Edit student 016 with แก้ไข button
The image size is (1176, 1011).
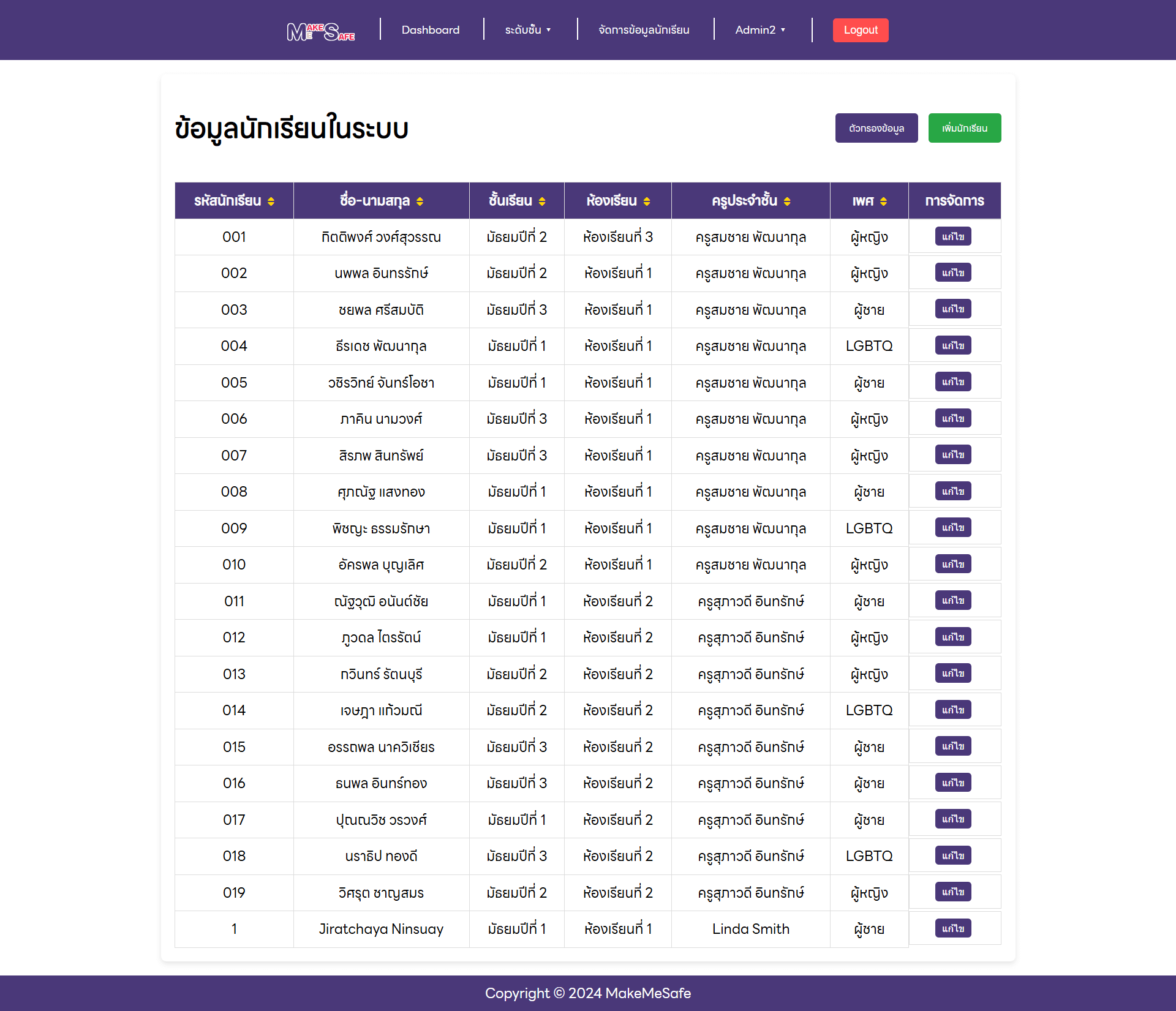[x=953, y=783]
